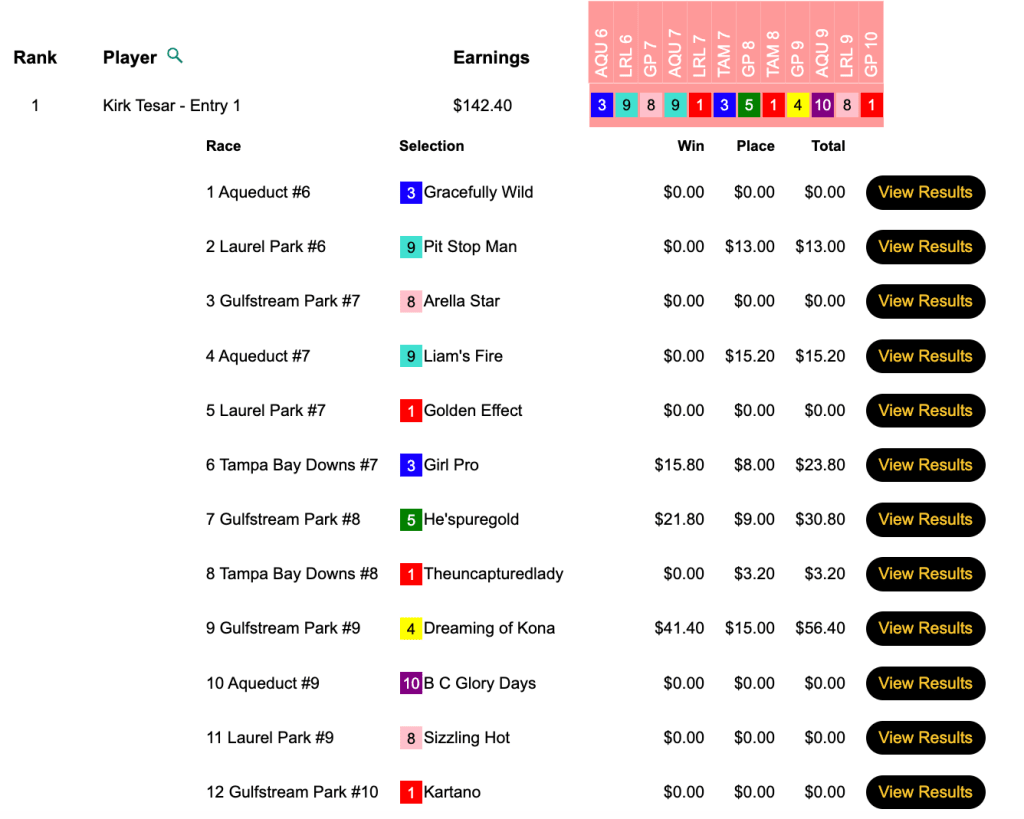1024x819 pixels.
Task: View Results for Tampa Bay Downs #7
Action: pos(925,465)
